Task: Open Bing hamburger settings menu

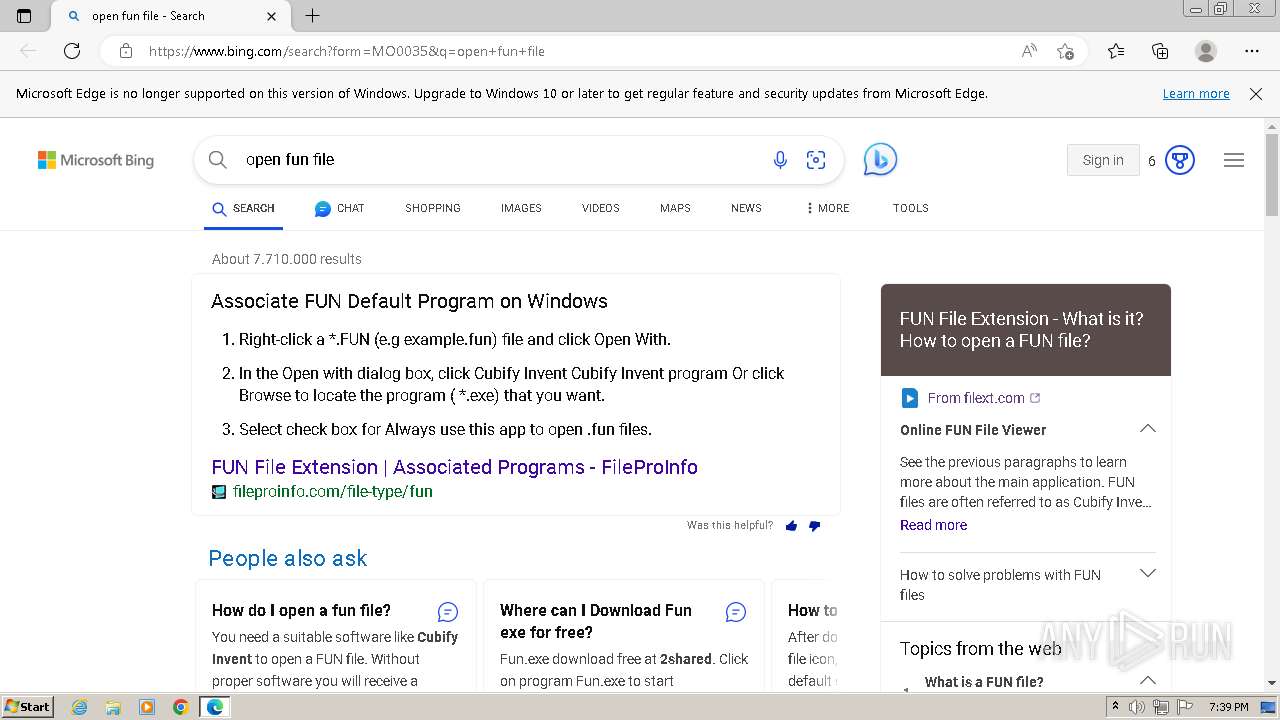Action: pos(1234,160)
